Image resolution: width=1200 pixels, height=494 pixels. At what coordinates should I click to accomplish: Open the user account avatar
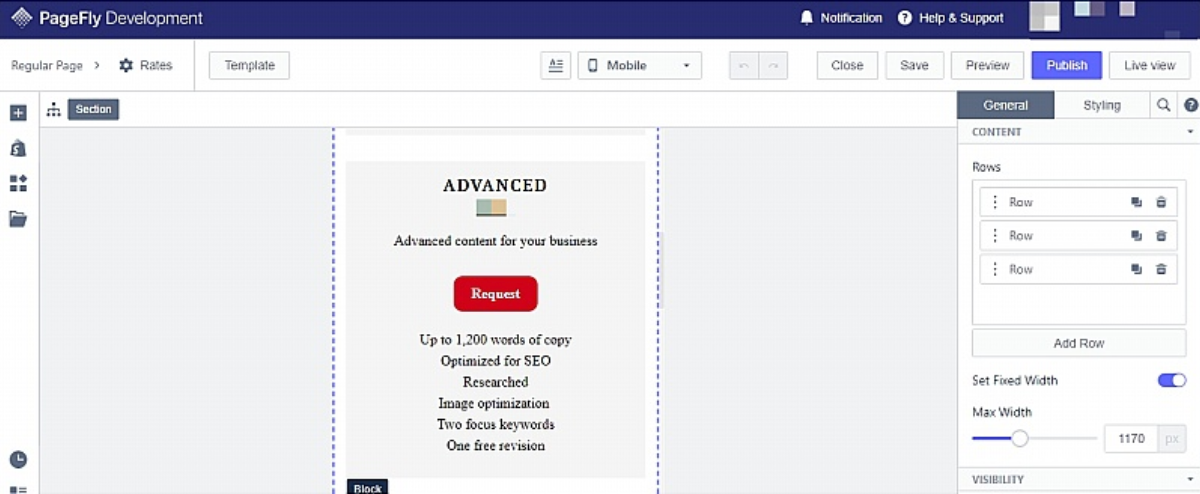[x=1044, y=16]
